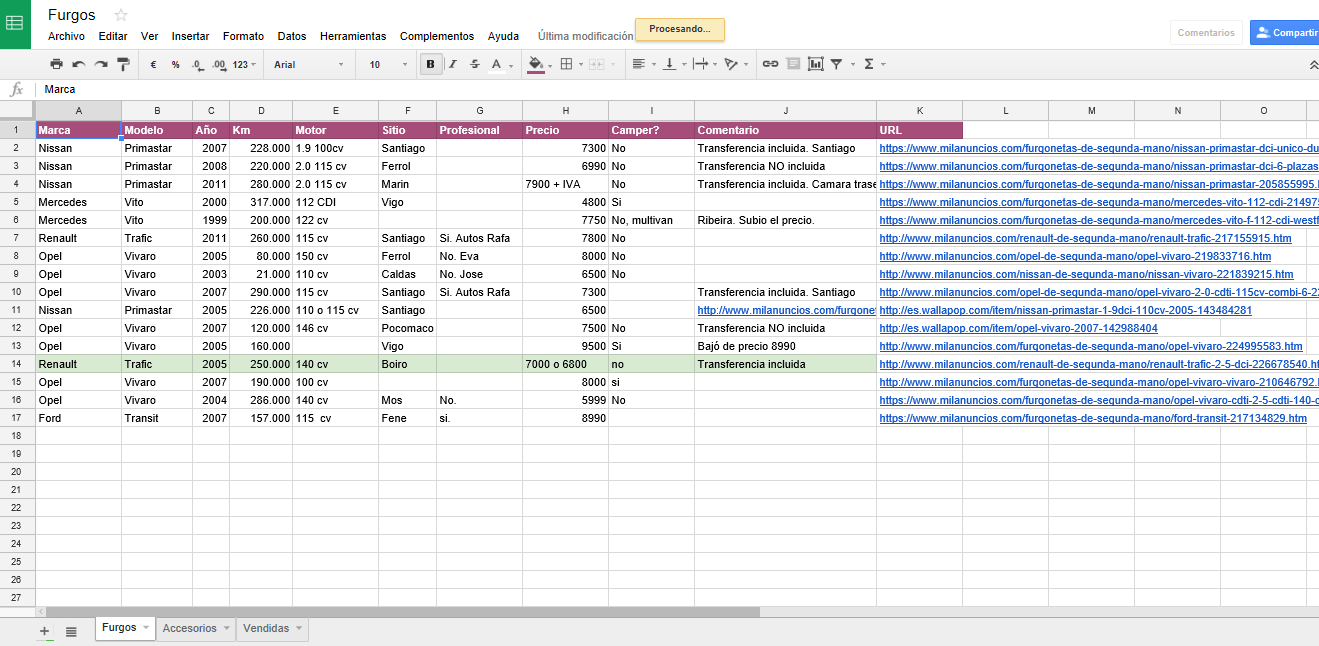Open the functions sigma button
This screenshot has height=646, width=1319.
(x=868, y=64)
